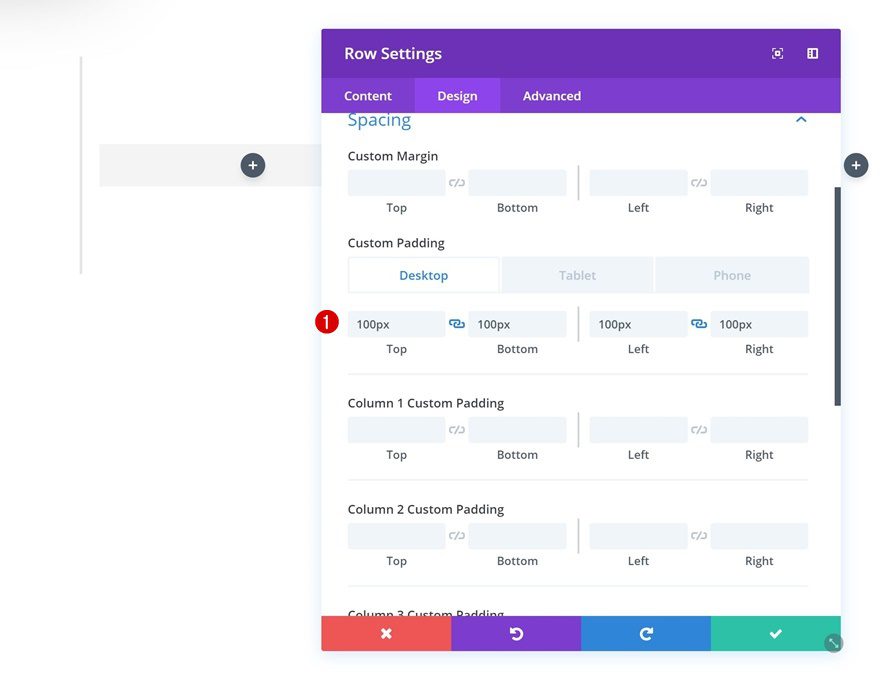Toggle the link between Left and Right row padding
880x678 pixels.
point(697,324)
